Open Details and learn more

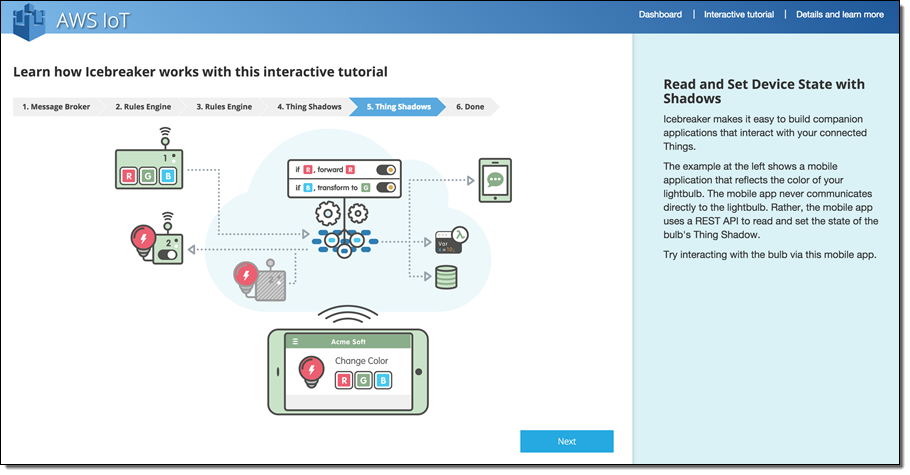click(839, 15)
